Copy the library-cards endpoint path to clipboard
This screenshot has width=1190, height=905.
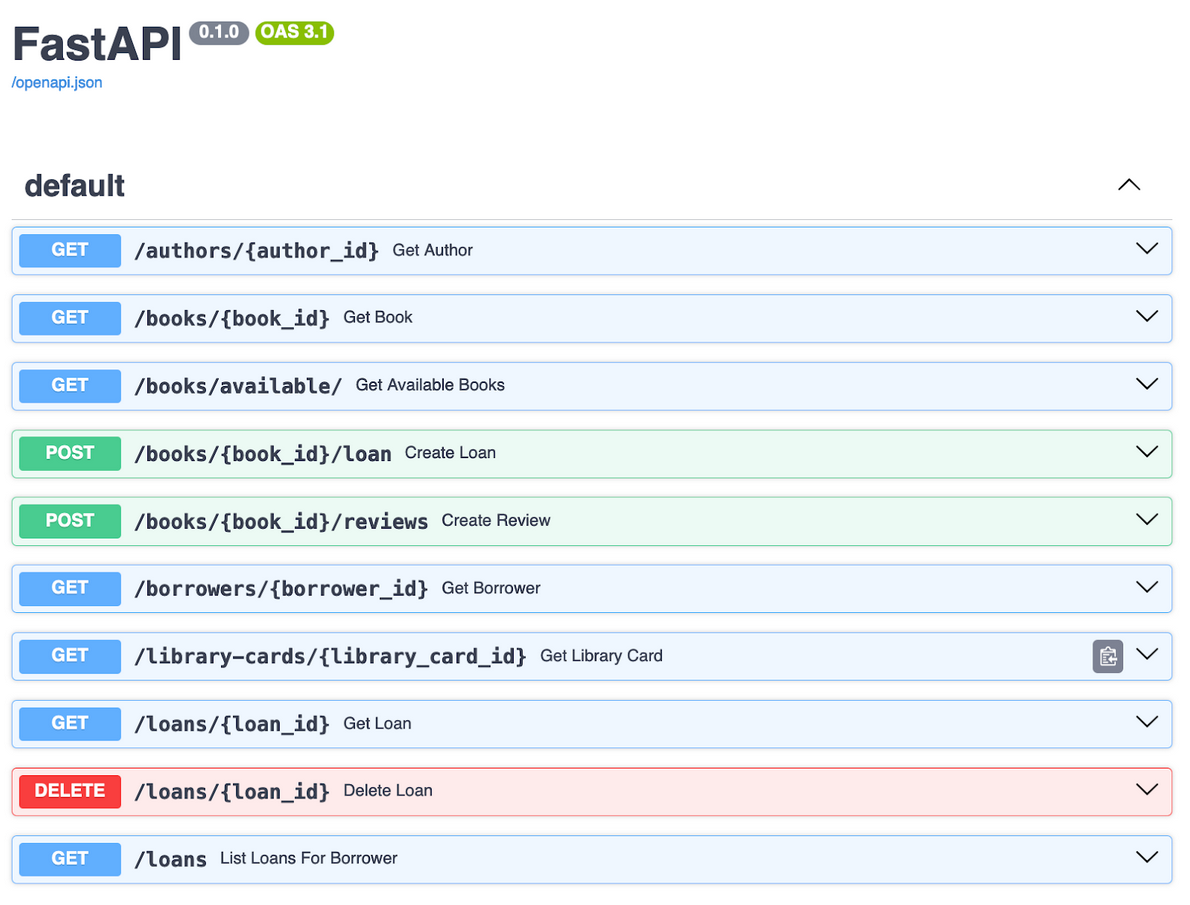[x=1107, y=656]
